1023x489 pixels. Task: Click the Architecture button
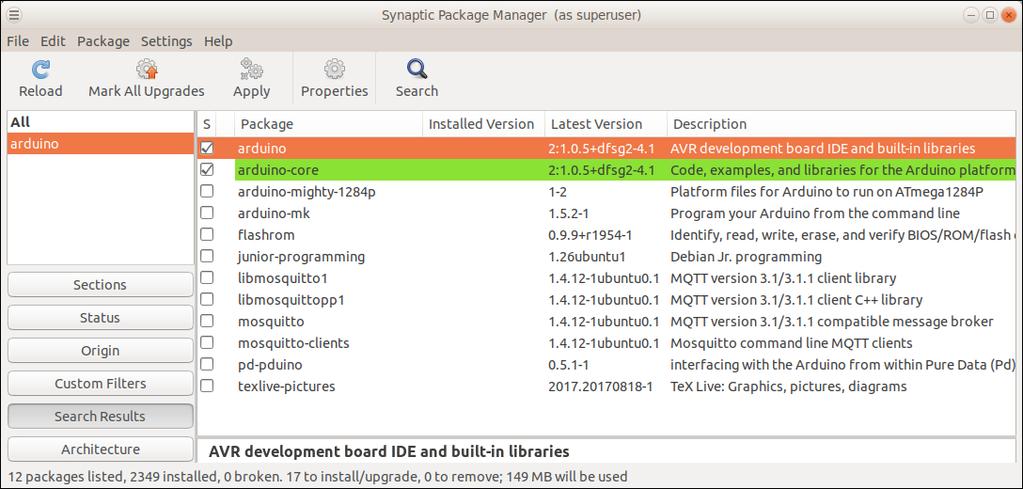pos(100,449)
